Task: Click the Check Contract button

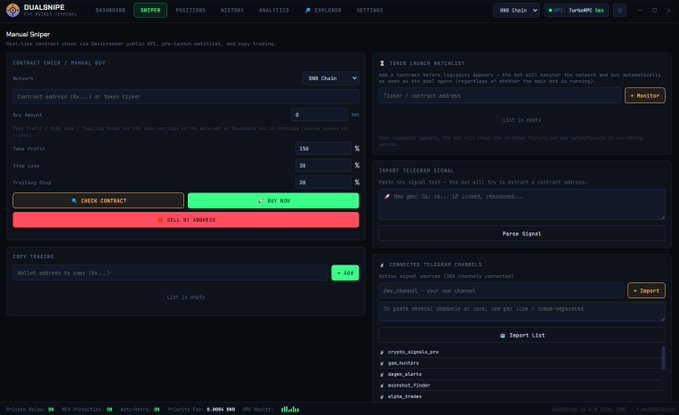Action: pyautogui.click(x=98, y=201)
